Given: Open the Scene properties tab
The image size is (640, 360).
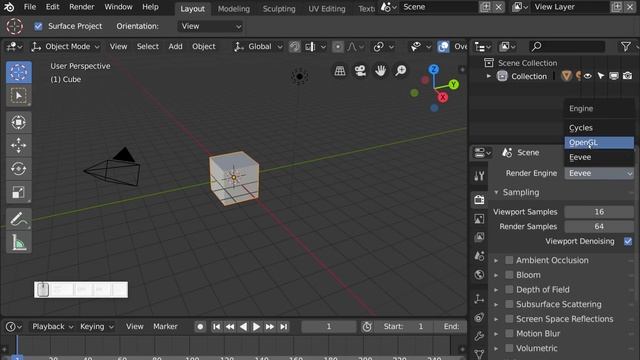Looking at the screenshot, I should tap(479, 256).
